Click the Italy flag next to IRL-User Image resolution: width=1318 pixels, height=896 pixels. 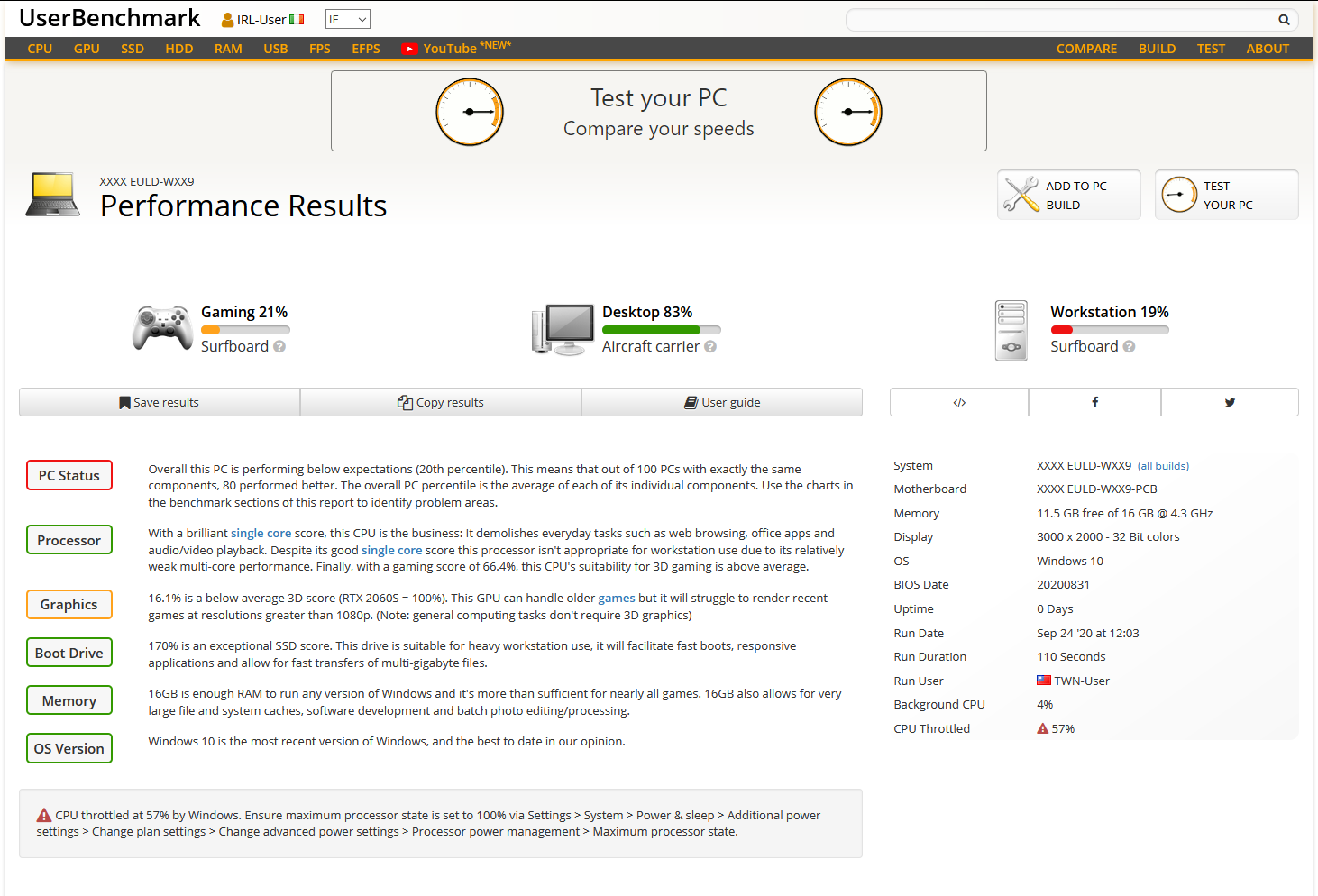pos(297,20)
